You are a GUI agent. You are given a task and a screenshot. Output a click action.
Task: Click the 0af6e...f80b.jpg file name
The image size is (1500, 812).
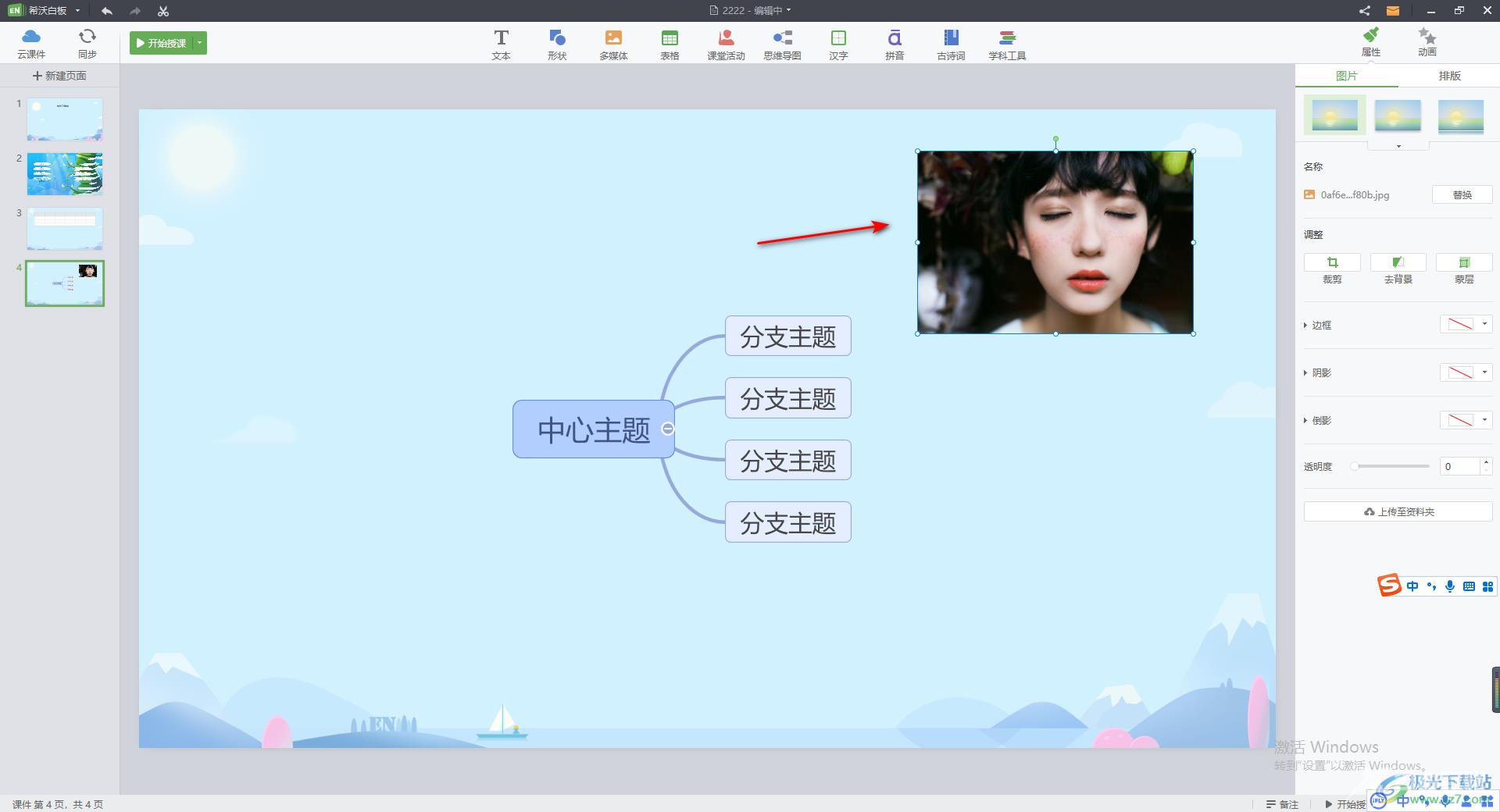click(x=1355, y=195)
